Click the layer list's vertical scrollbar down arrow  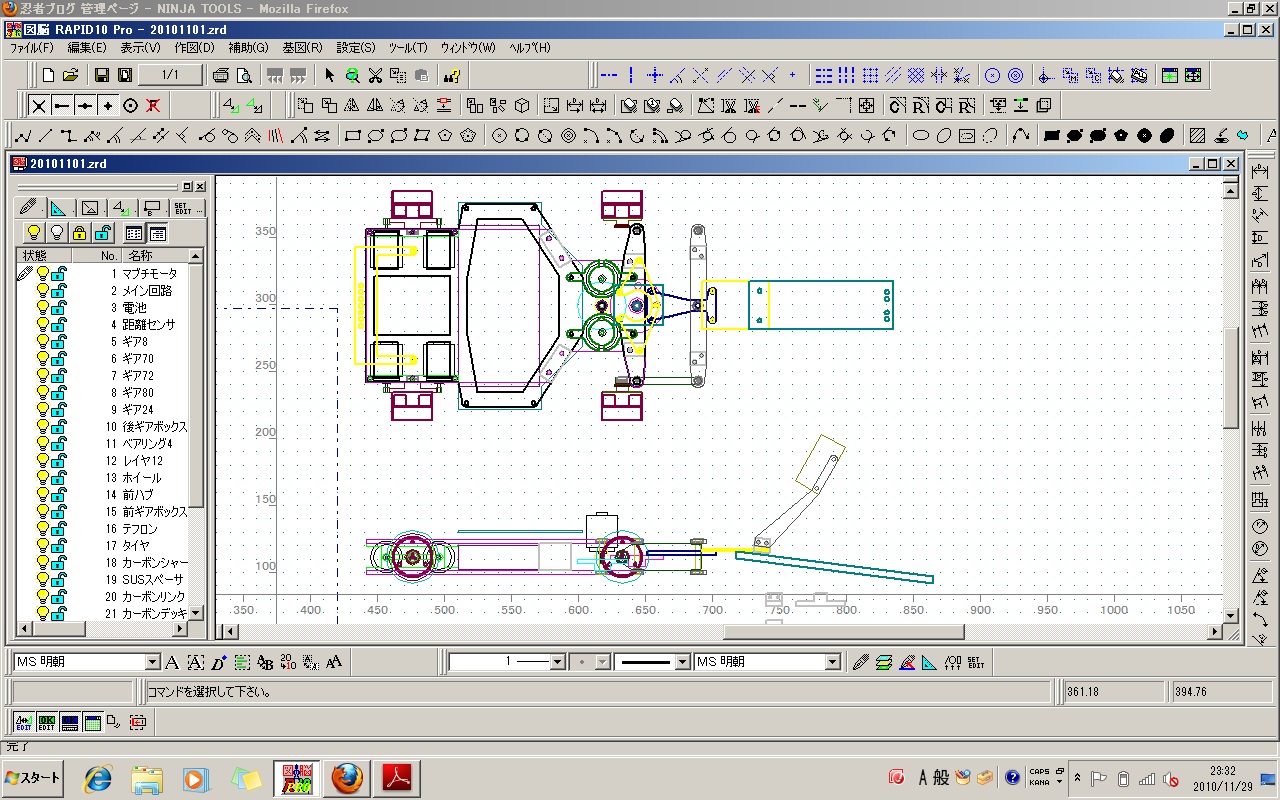point(196,613)
